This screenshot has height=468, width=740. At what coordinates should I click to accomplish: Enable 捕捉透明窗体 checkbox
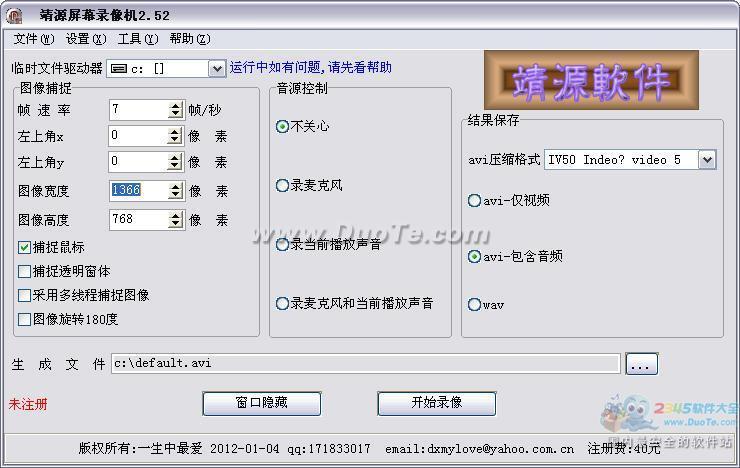pyautogui.click(x=25, y=271)
